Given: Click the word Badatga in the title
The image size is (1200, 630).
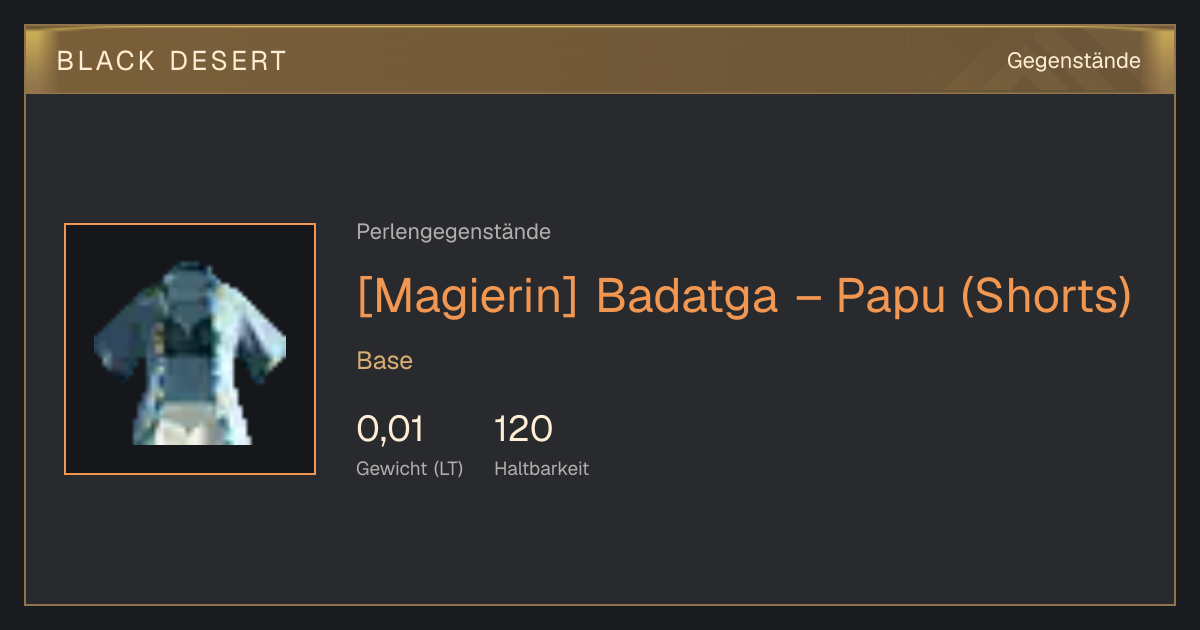Looking at the screenshot, I should pyautogui.click(x=687, y=295).
